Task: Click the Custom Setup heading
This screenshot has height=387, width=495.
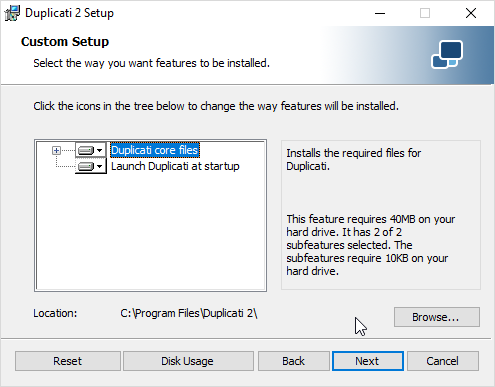Action: (x=65, y=42)
